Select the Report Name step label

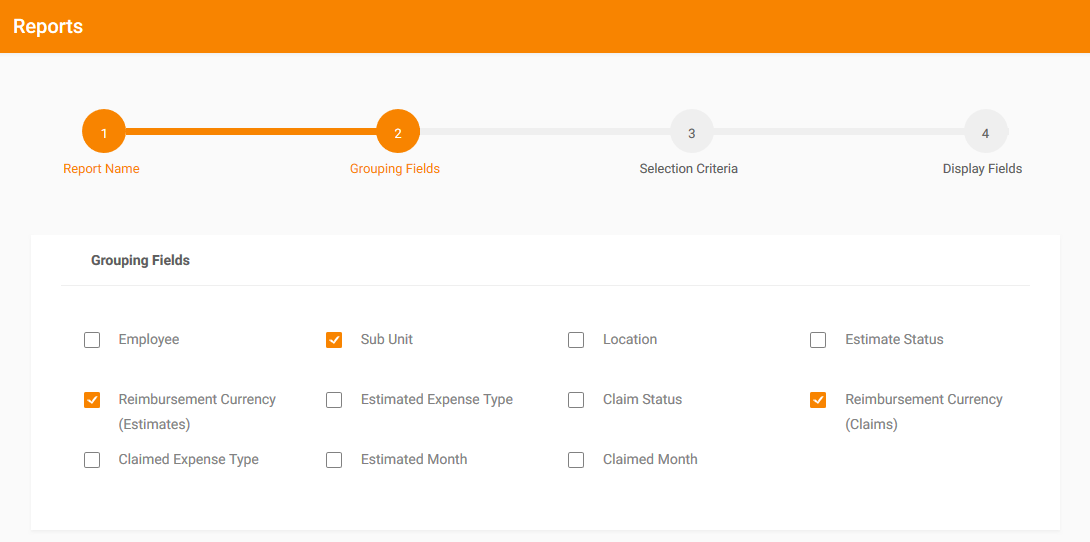click(101, 169)
